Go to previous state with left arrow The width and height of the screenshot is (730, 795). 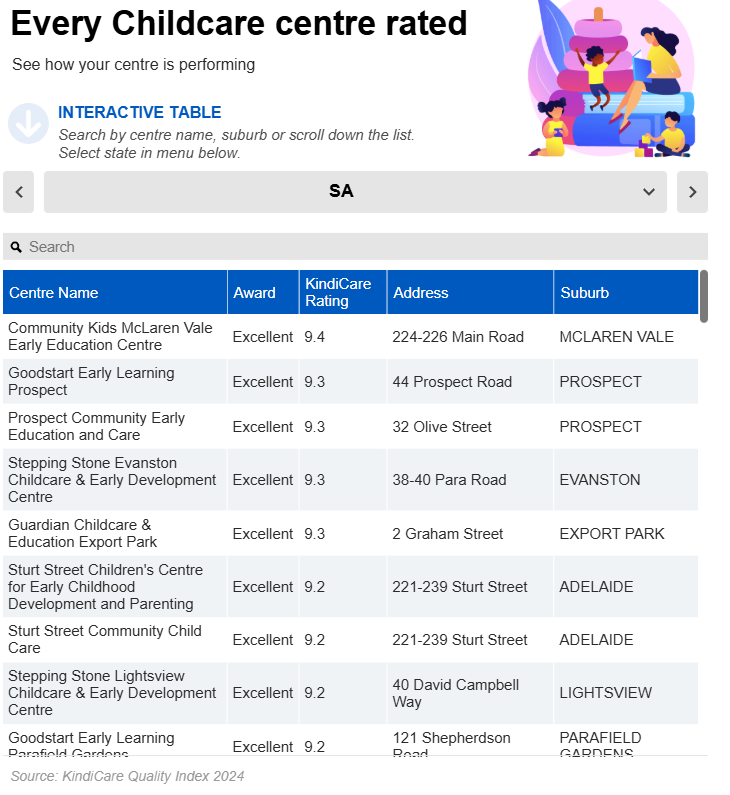(x=19, y=192)
